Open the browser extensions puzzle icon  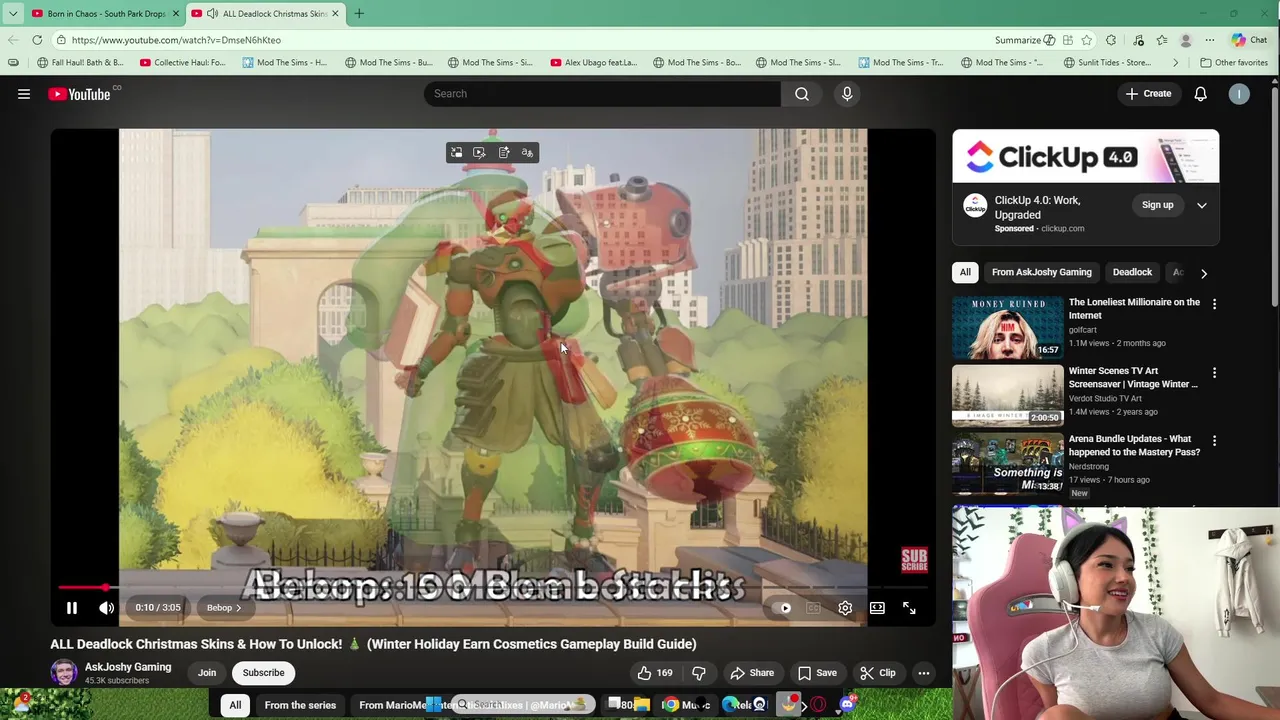pos(1111,40)
